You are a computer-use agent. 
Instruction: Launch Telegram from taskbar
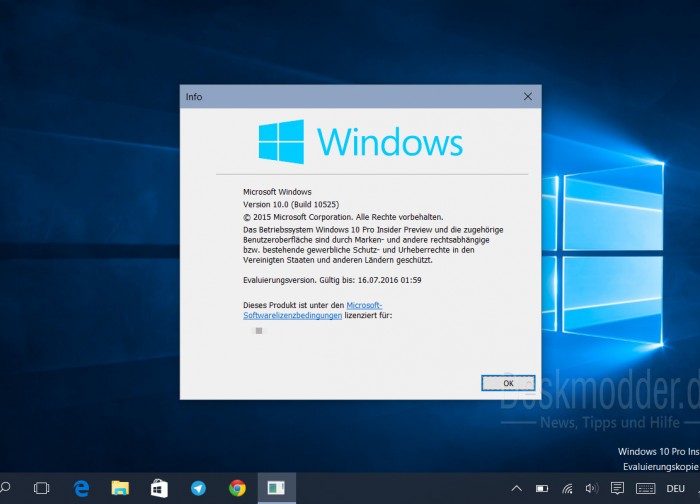pos(198,488)
